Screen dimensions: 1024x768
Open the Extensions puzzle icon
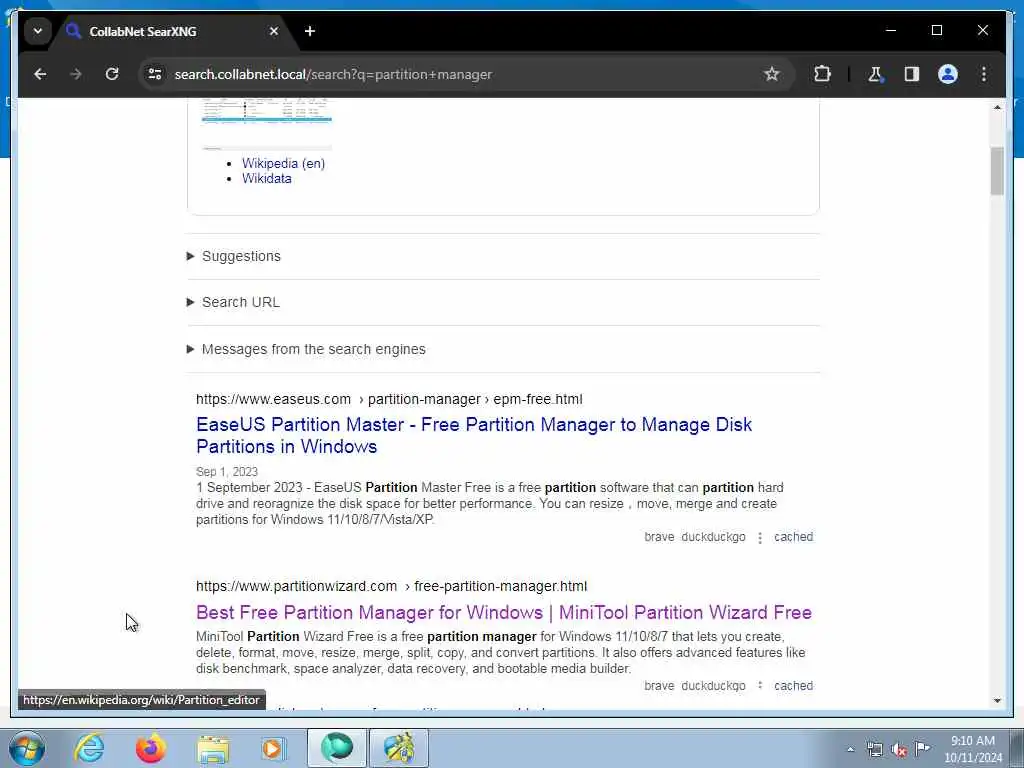(822, 74)
